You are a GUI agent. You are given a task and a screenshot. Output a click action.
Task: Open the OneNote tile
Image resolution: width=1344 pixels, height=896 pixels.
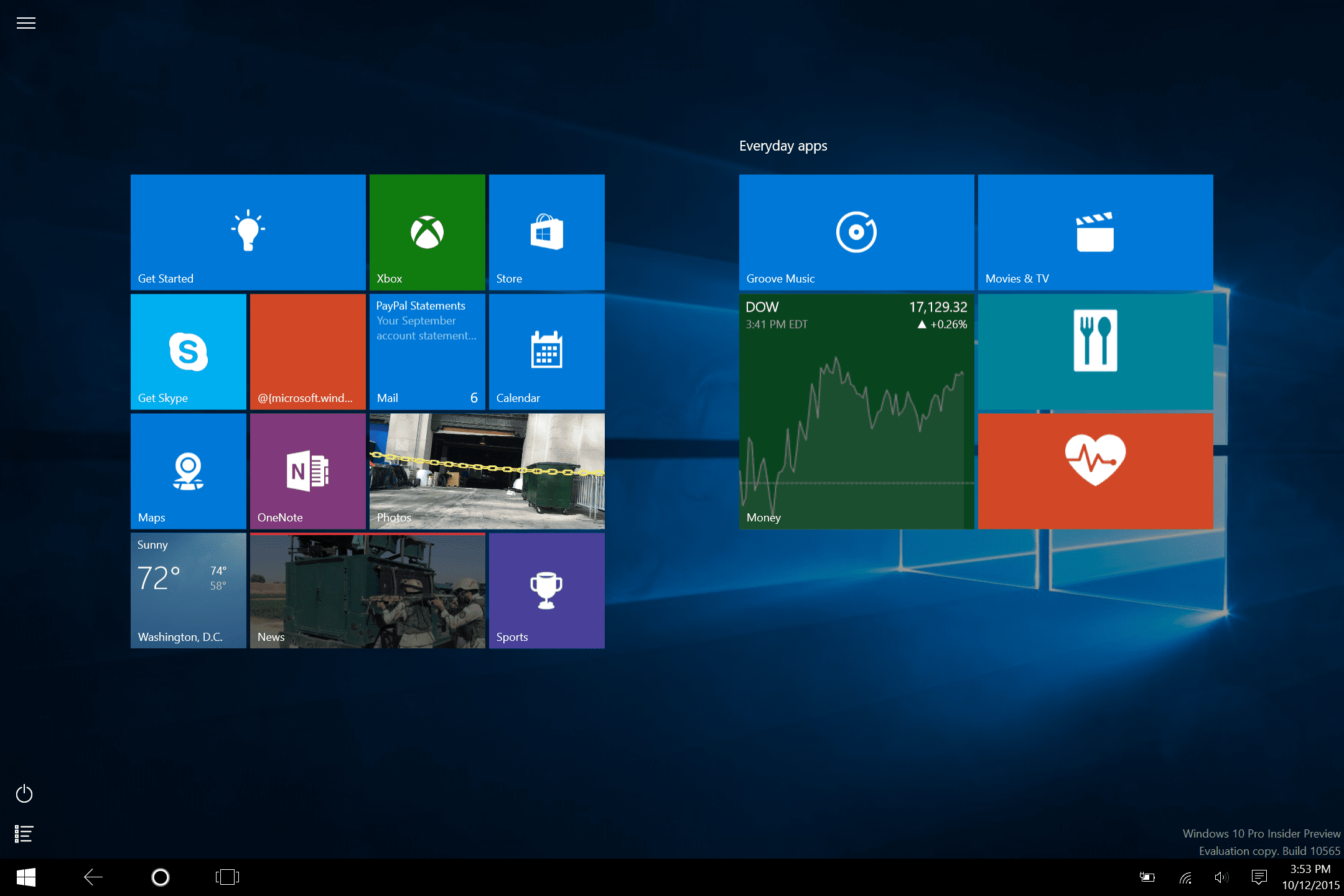coord(307,471)
